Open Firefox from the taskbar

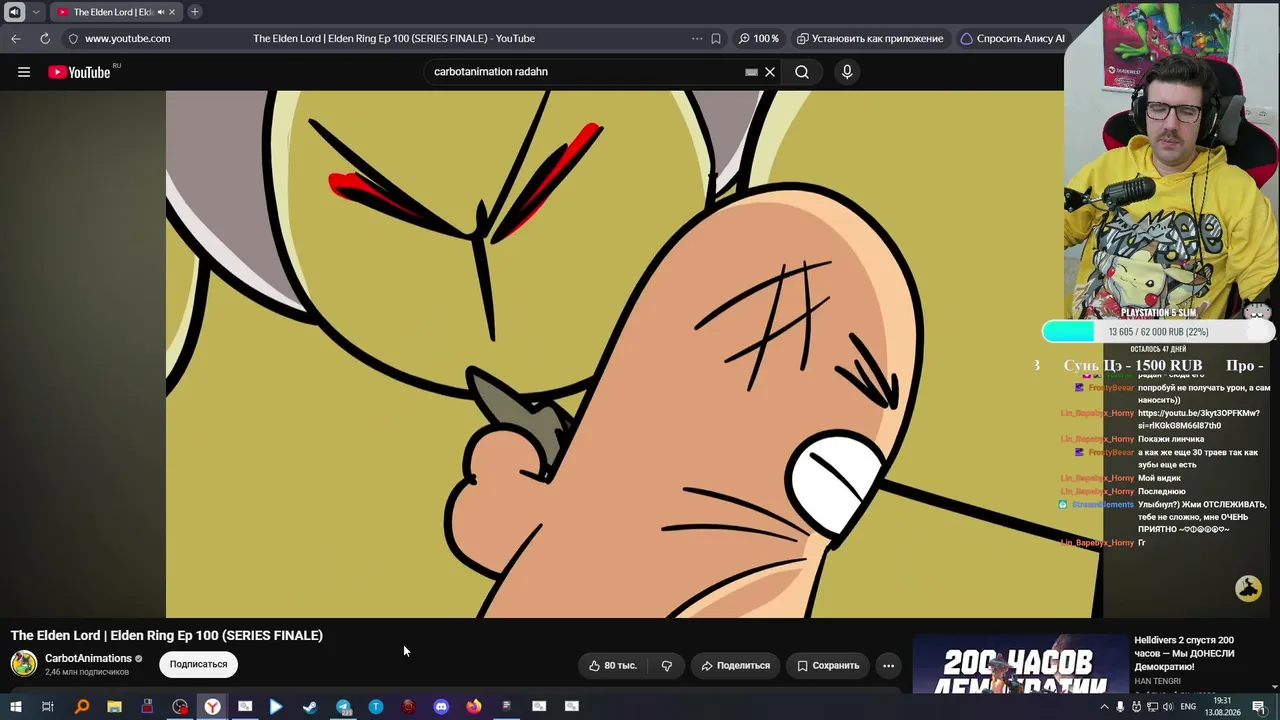click(474, 706)
